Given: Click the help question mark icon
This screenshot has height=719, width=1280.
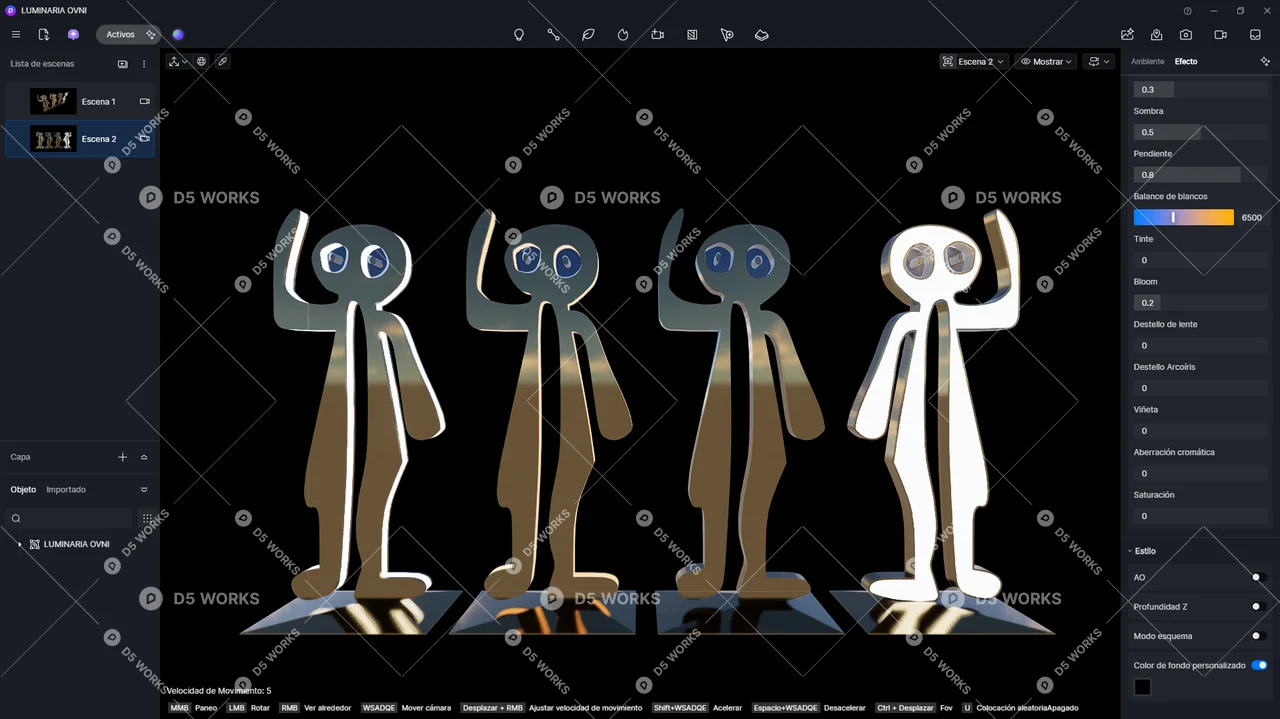Looking at the screenshot, I should click(1187, 11).
